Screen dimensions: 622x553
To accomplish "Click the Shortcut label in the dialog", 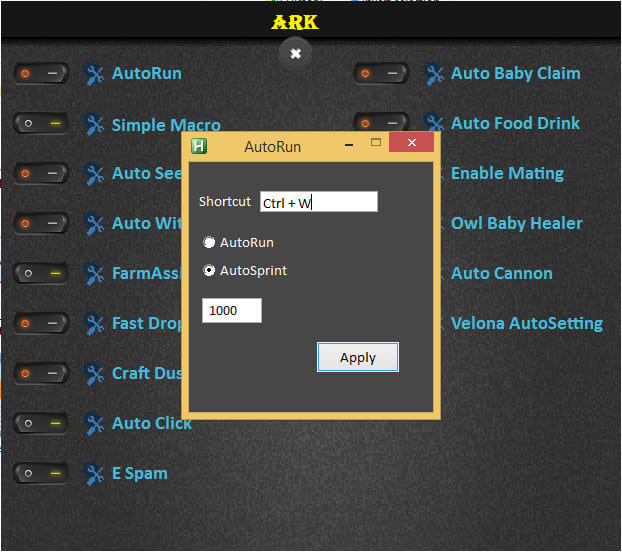I will coord(225,202).
